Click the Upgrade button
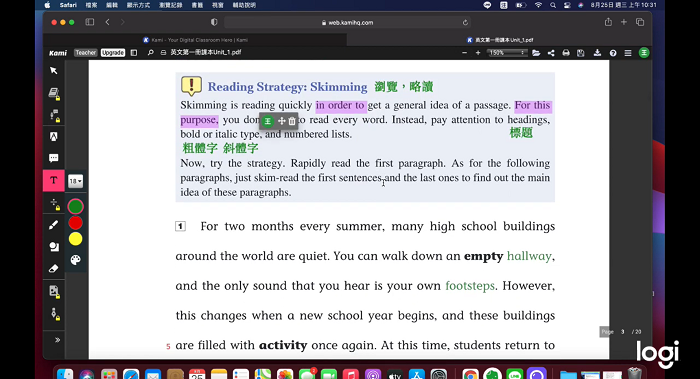 tap(112, 53)
